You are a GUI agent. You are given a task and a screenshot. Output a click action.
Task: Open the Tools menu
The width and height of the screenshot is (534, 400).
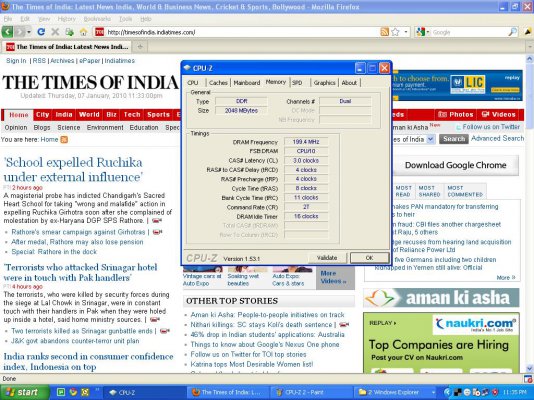point(125,19)
